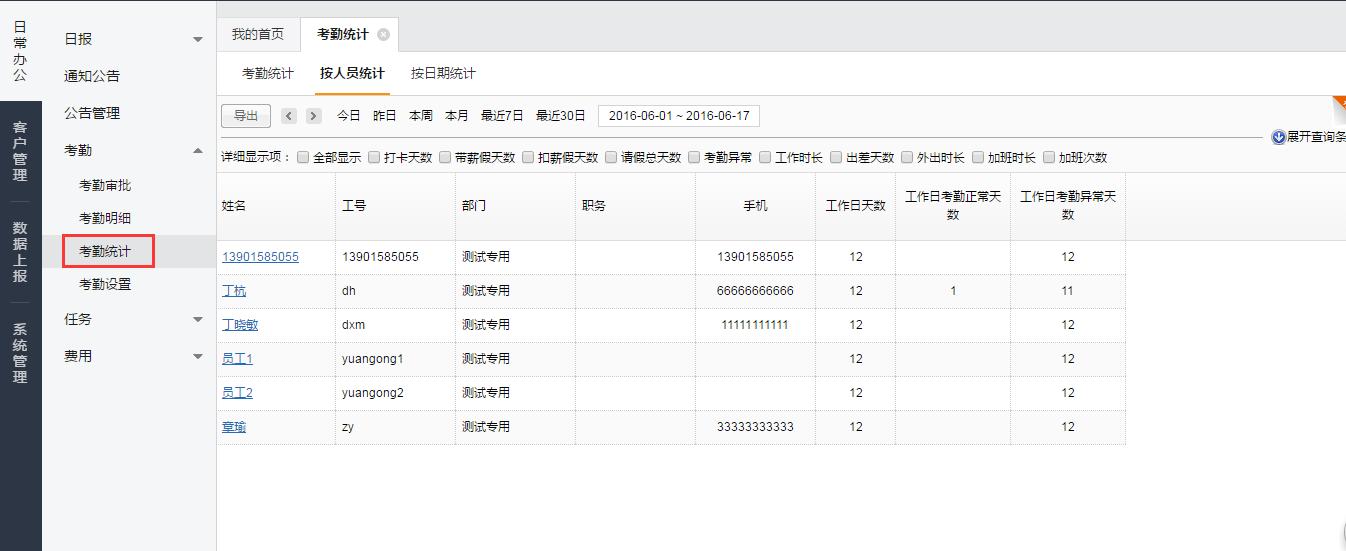The image size is (1346, 551).
Task: Open the 按日期统计 sub-tab
Action: pos(443,73)
